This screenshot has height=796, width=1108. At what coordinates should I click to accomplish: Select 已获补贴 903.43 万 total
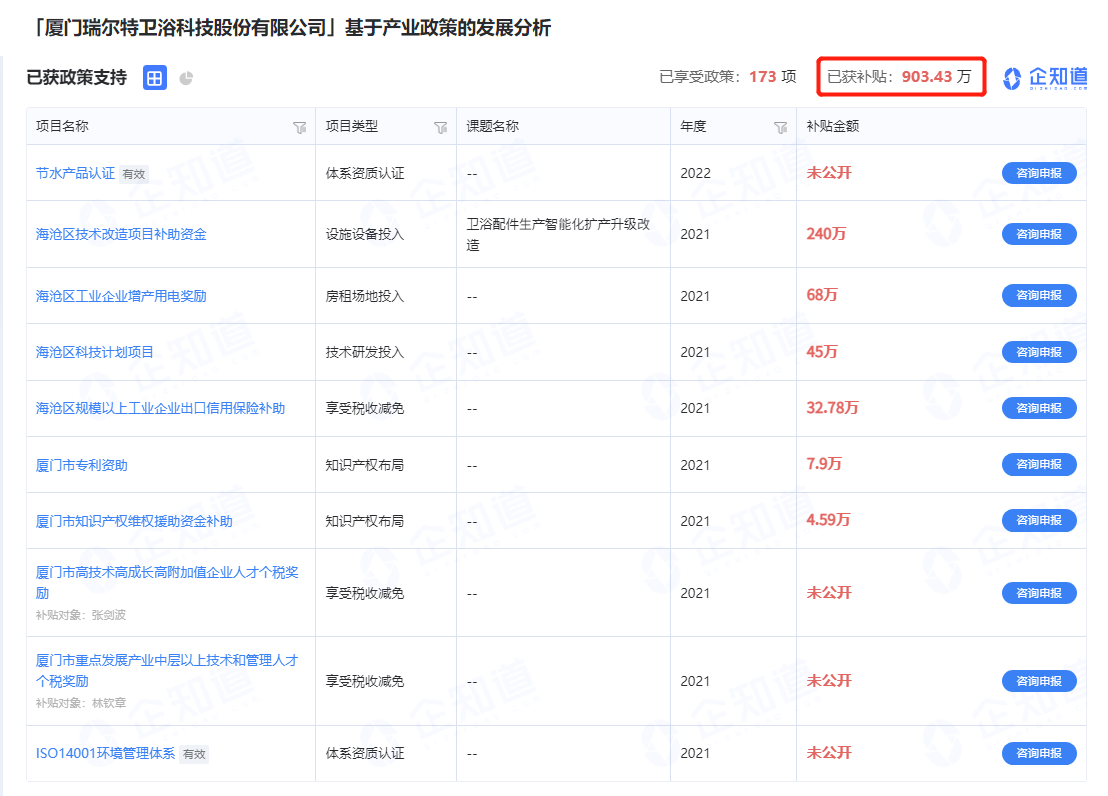pyautogui.click(x=900, y=76)
